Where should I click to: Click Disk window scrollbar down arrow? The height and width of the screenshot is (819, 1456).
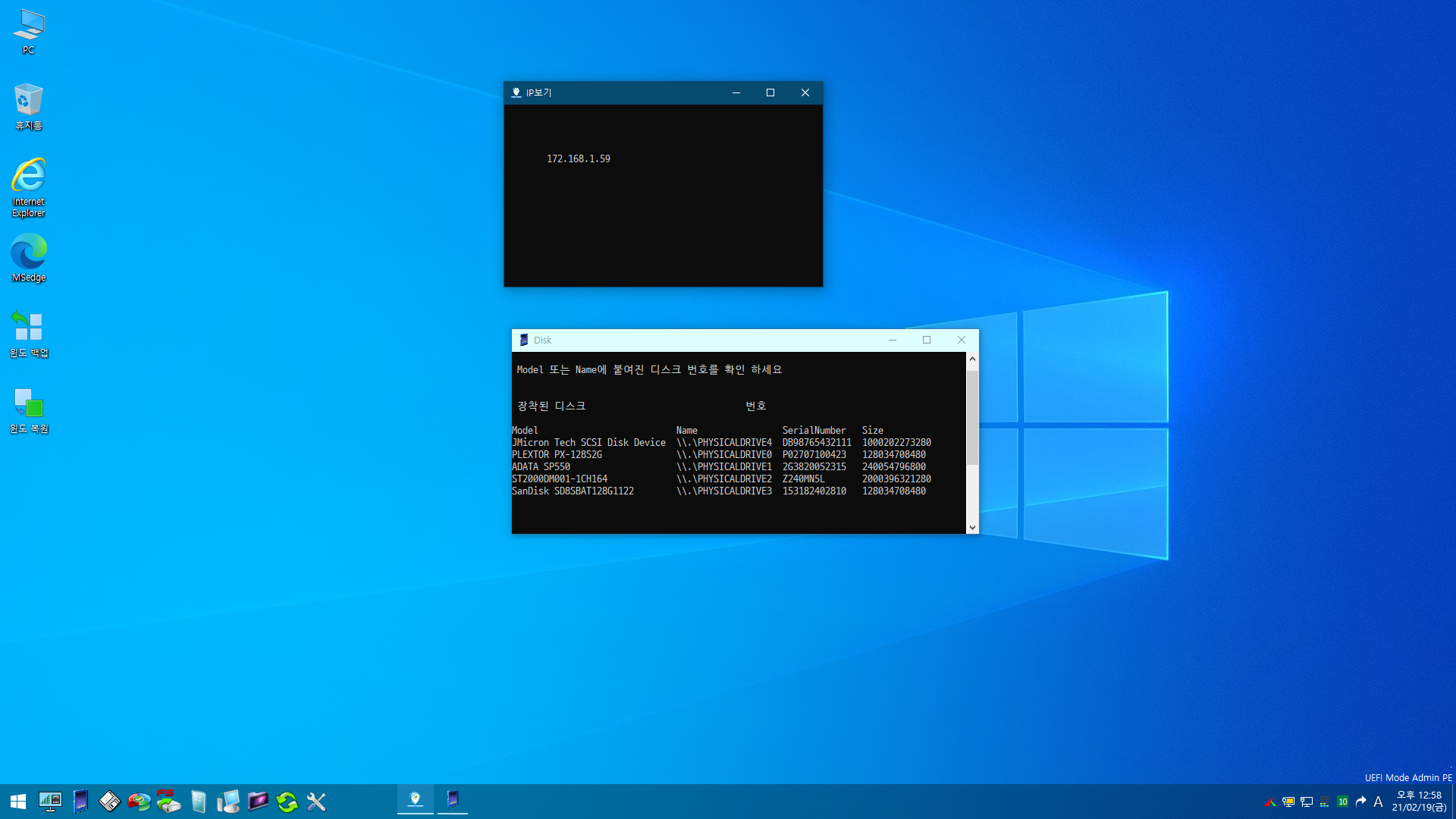(972, 528)
